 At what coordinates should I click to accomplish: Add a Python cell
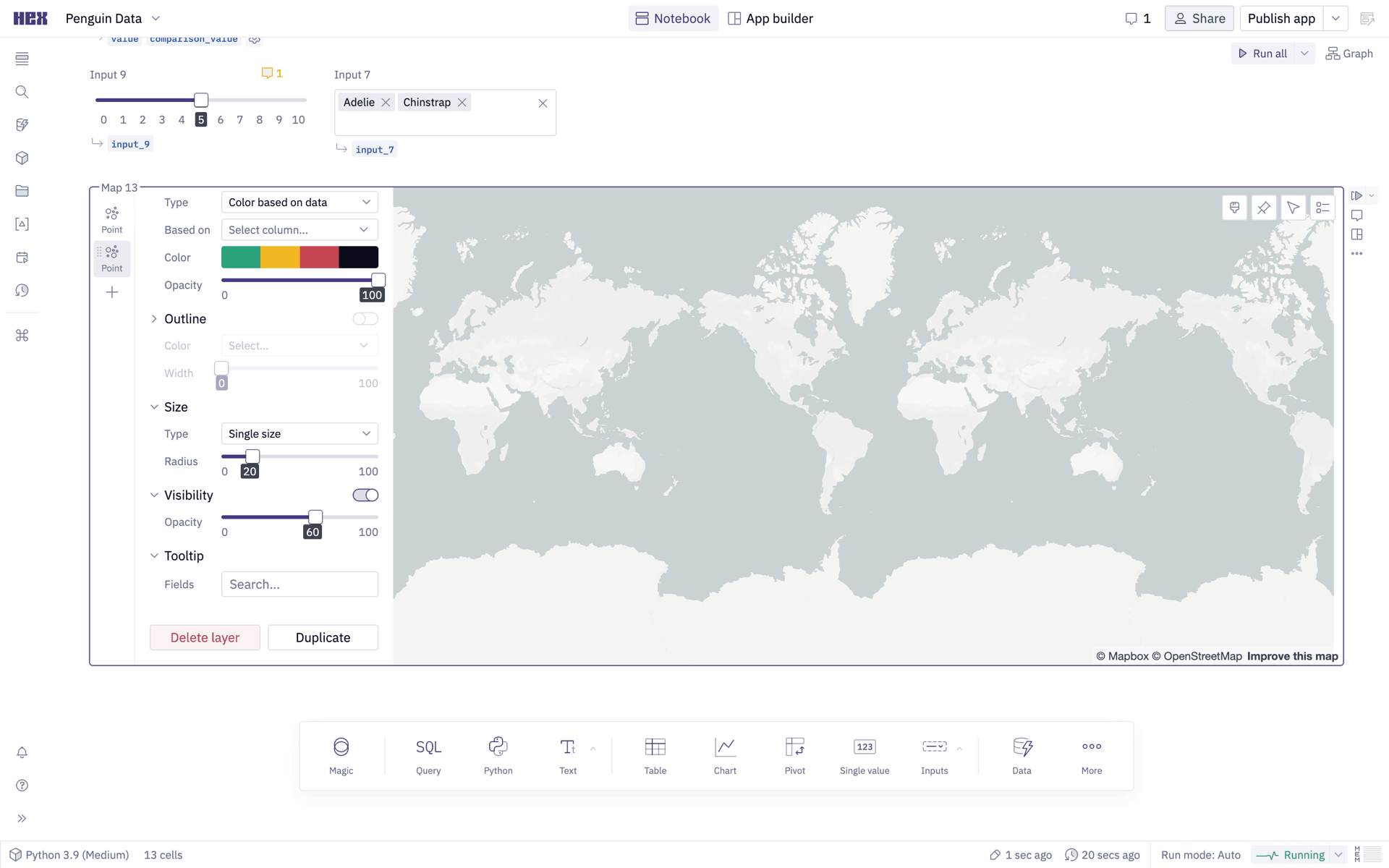(498, 756)
